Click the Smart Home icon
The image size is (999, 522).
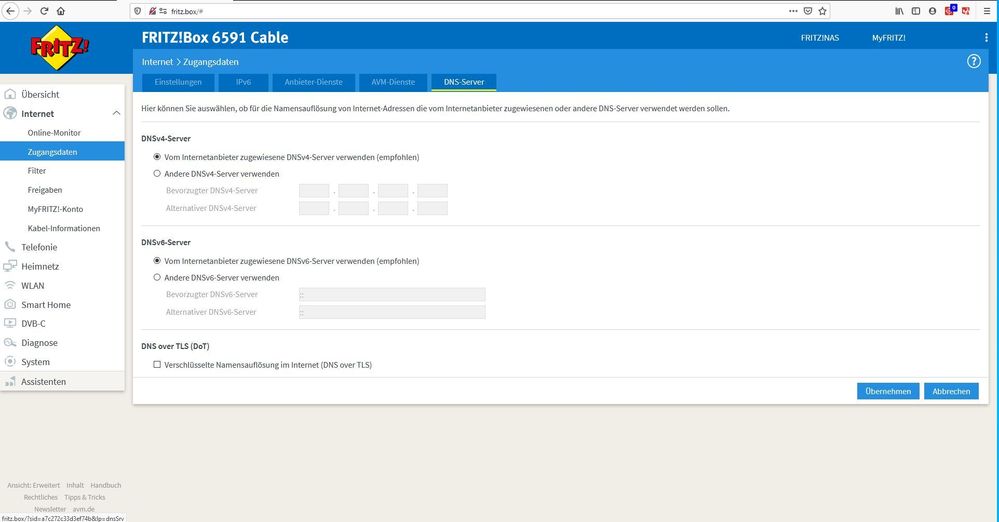point(10,304)
